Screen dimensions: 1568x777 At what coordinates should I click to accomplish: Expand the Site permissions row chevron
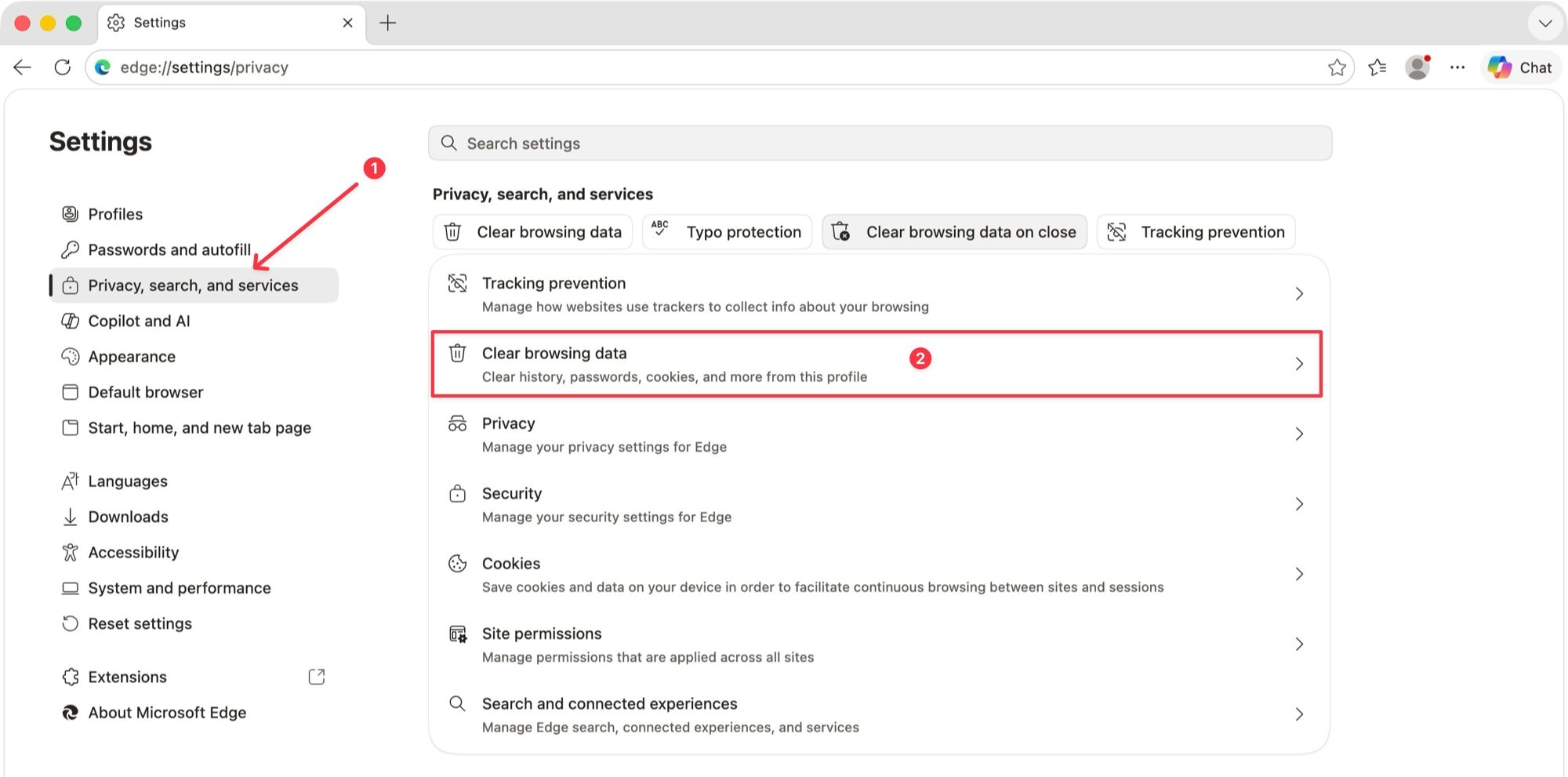click(x=1299, y=644)
